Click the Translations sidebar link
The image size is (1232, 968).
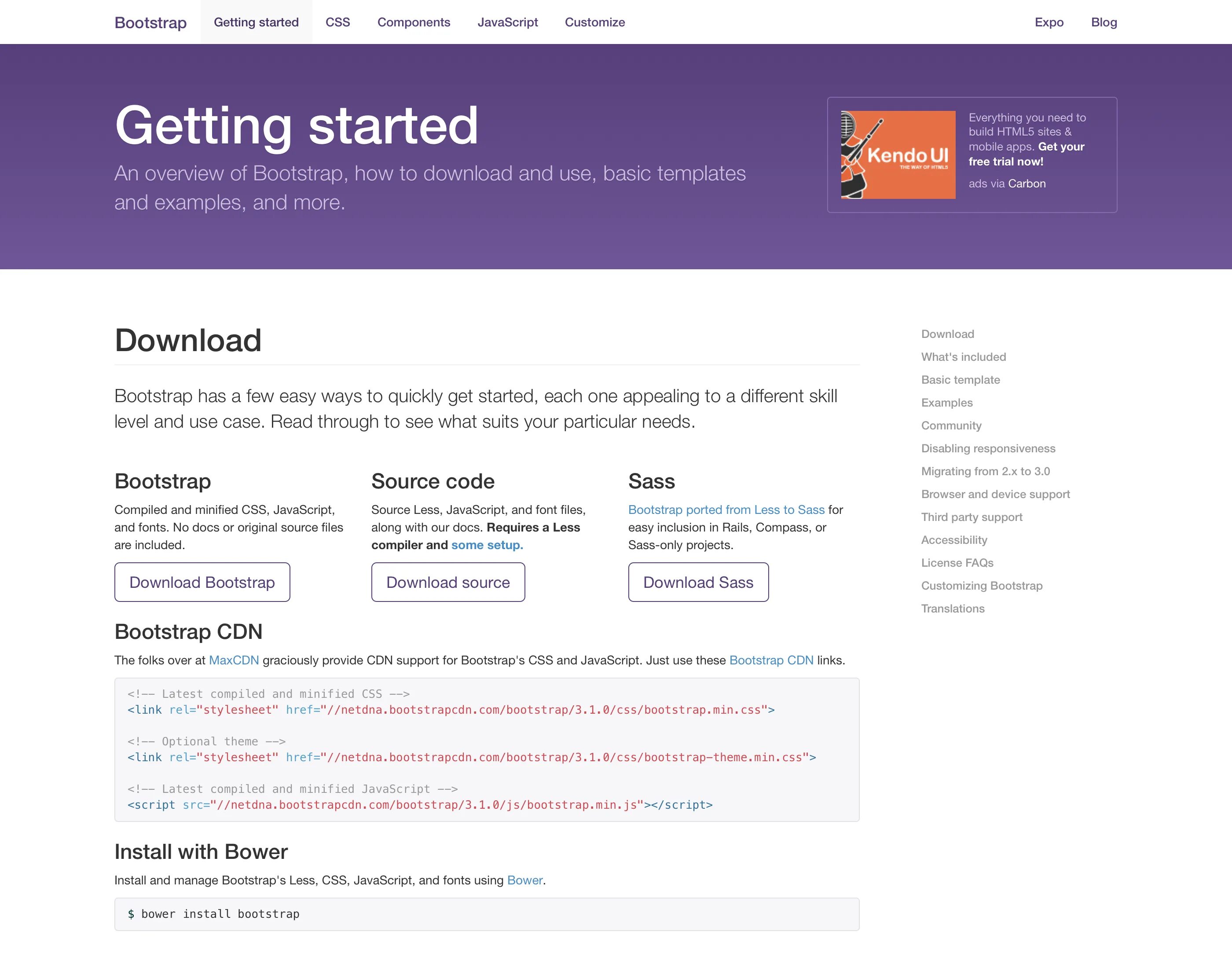952,608
